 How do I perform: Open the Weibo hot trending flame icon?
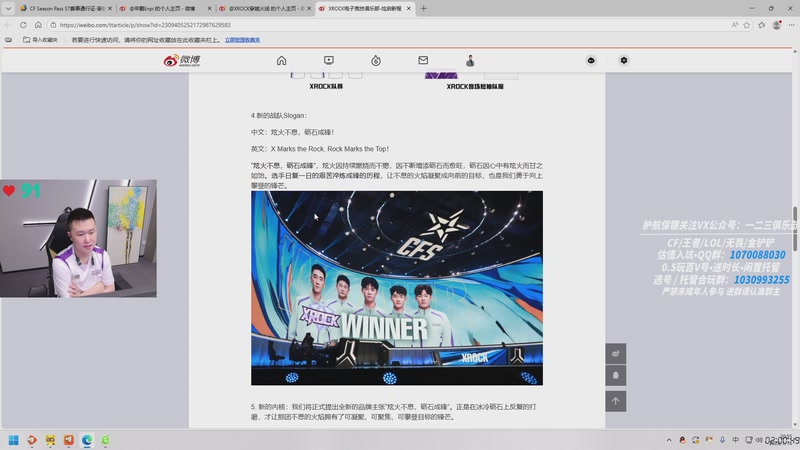click(x=376, y=61)
